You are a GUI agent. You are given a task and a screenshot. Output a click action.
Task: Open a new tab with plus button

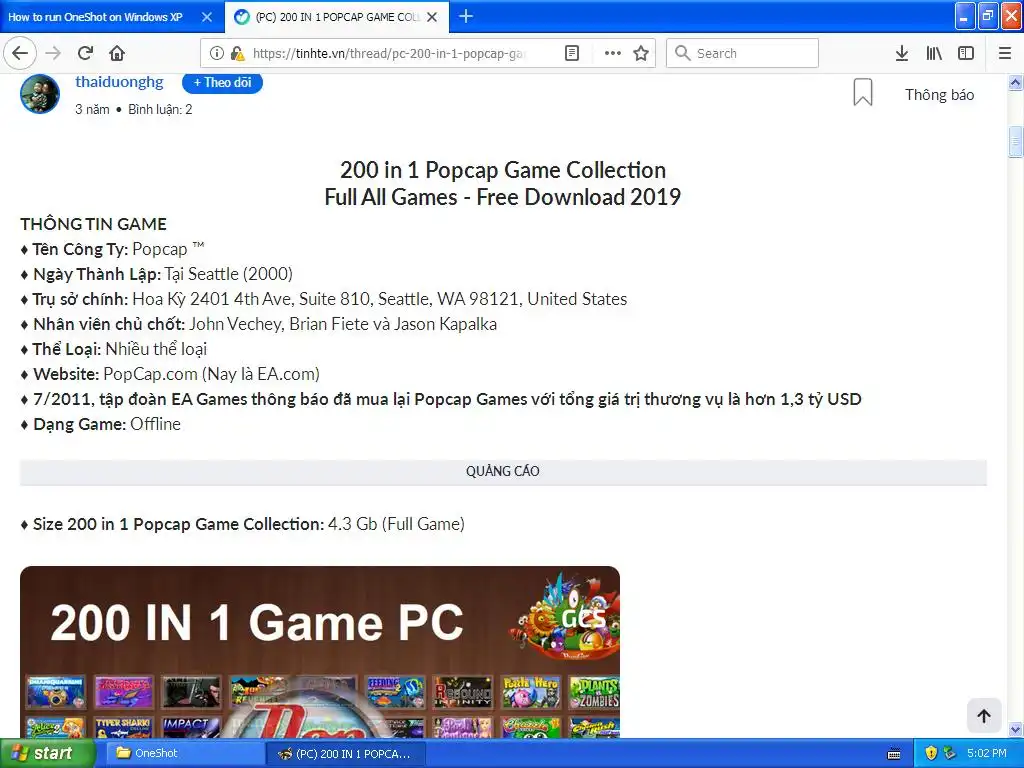pos(466,16)
